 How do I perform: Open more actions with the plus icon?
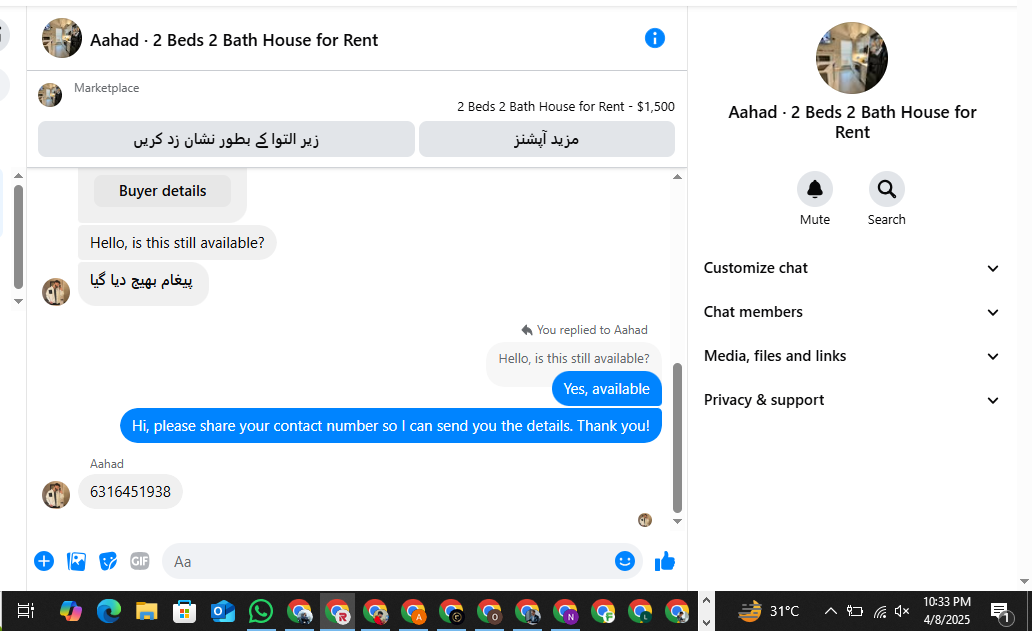44,561
